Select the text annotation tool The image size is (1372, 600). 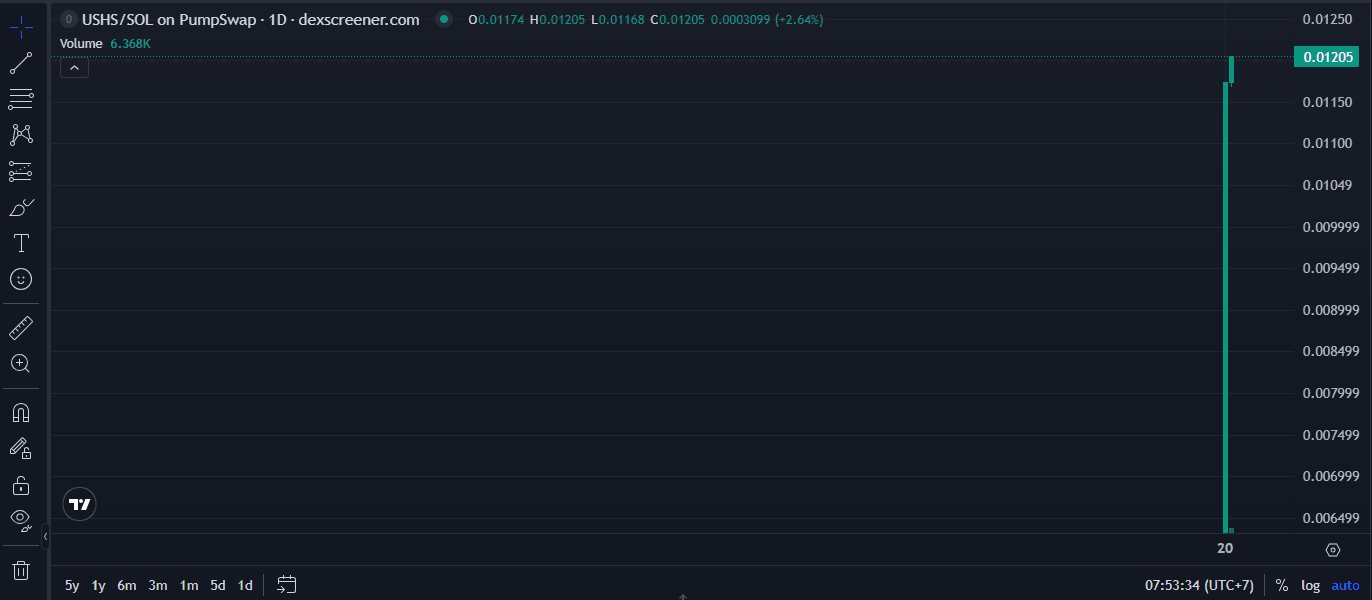[20, 243]
